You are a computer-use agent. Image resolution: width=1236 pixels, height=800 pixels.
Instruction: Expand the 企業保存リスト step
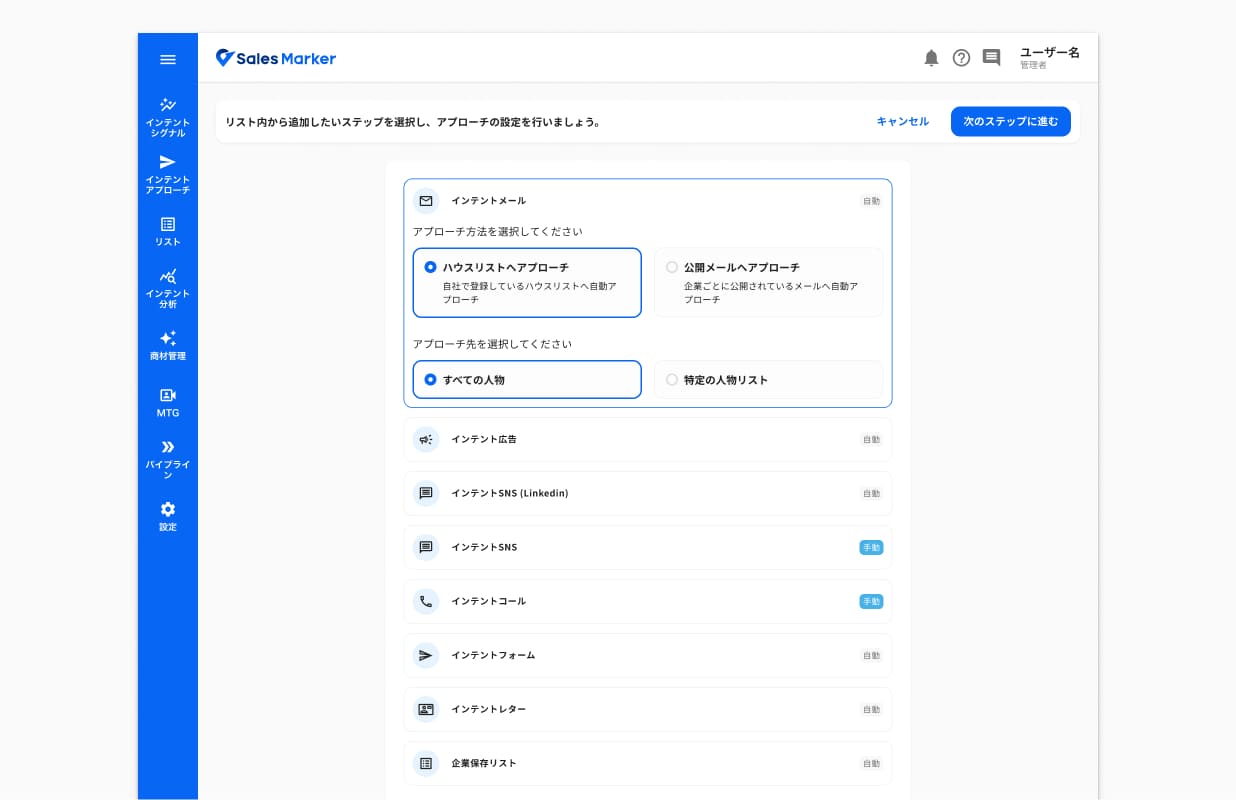click(x=648, y=763)
